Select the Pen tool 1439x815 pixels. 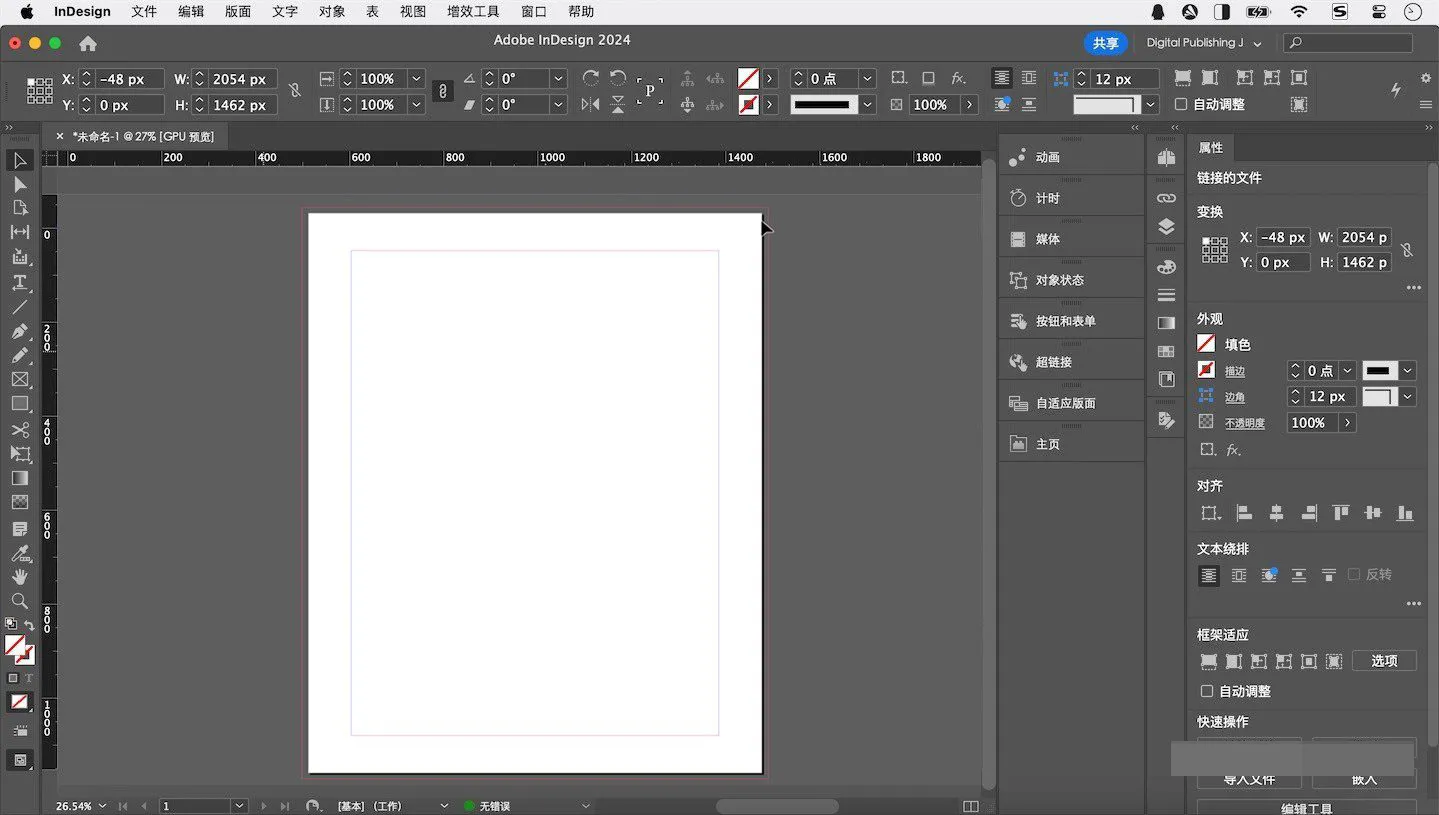click(x=19, y=331)
